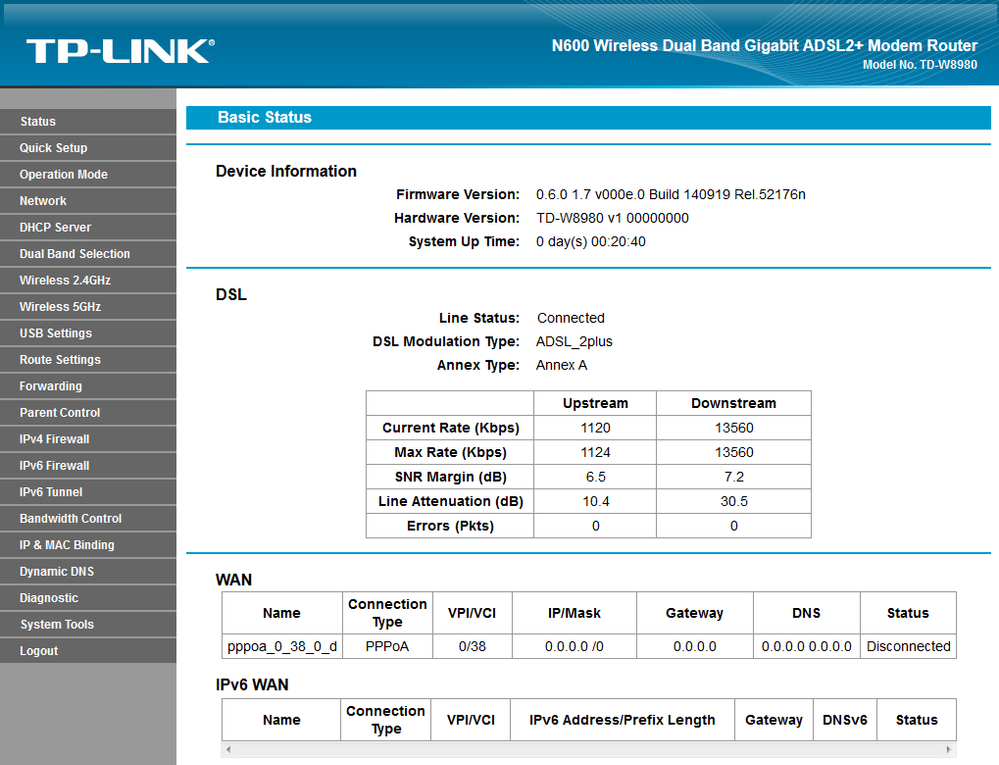Click upstream current rate 1120
This screenshot has width=999, height=765.
click(595, 428)
